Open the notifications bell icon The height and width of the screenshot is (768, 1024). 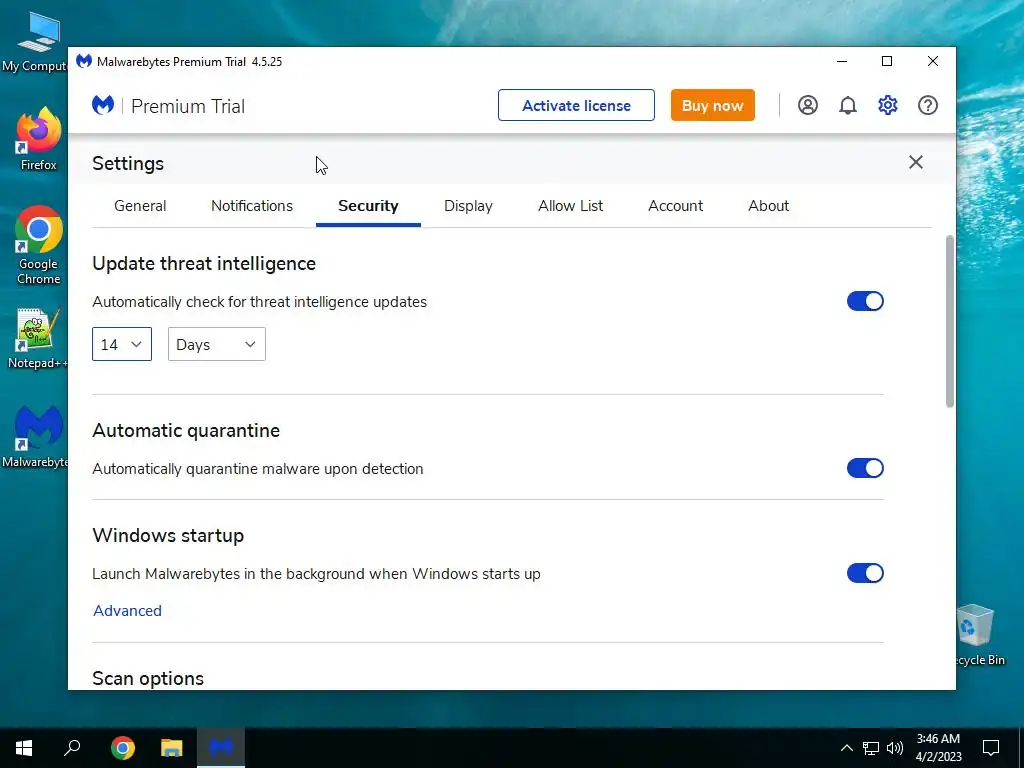[x=848, y=105]
